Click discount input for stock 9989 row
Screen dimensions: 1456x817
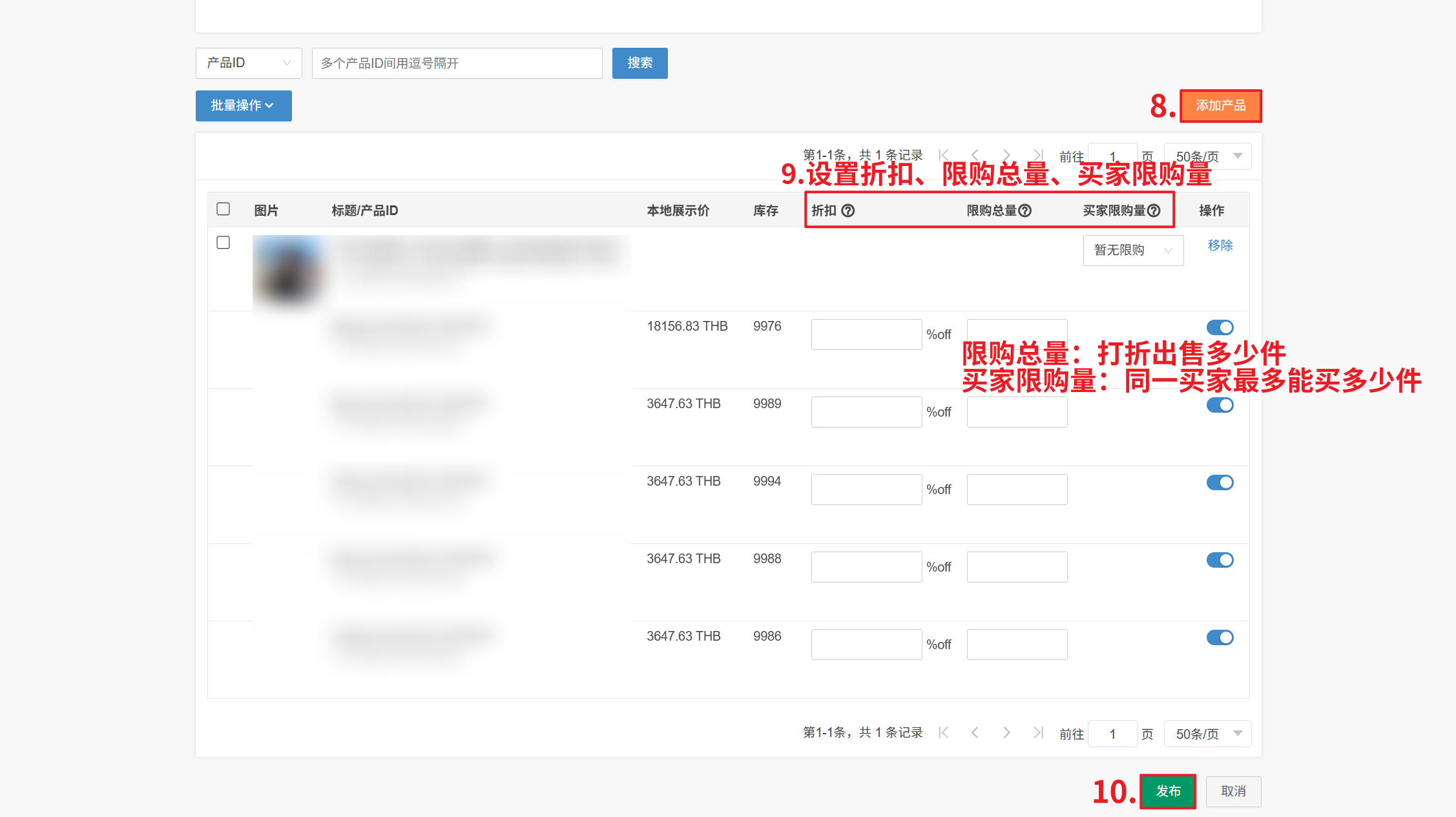[x=866, y=412]
